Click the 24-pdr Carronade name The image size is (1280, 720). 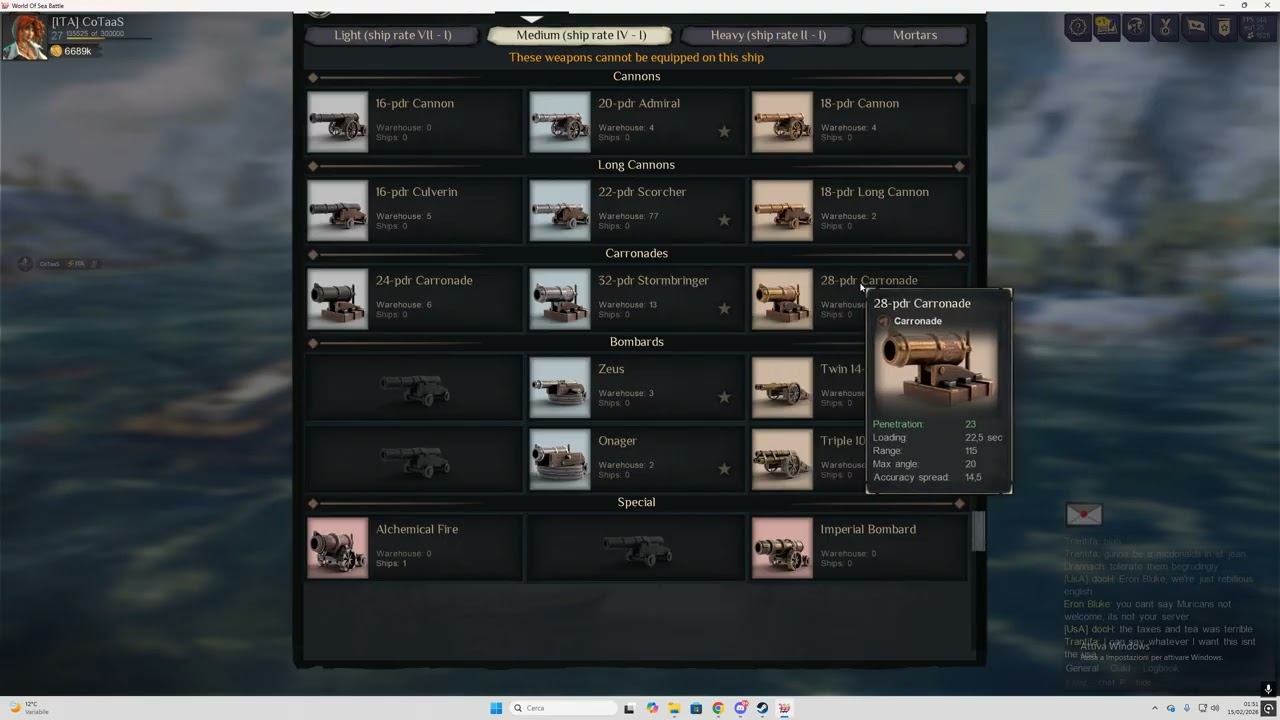point(424,280)
